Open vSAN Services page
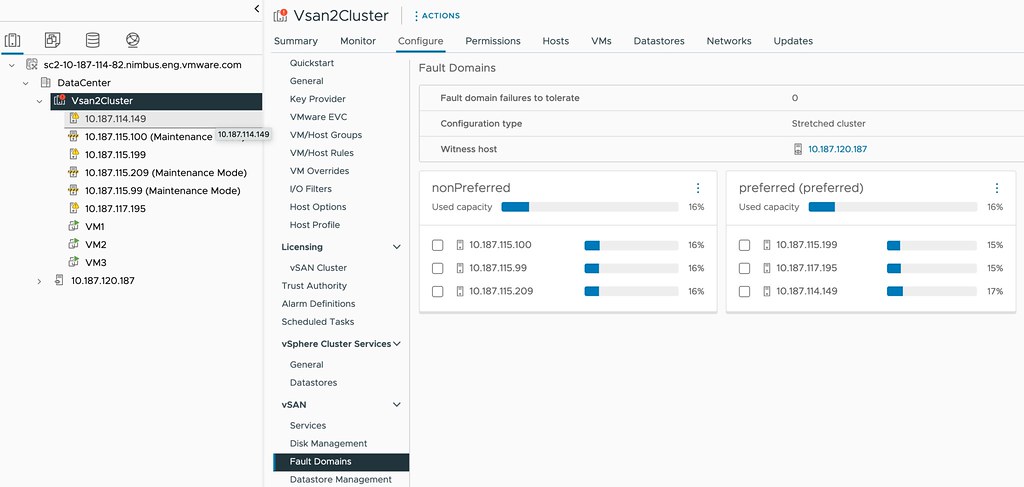The image size is (1024, 487). coord(308,425)
